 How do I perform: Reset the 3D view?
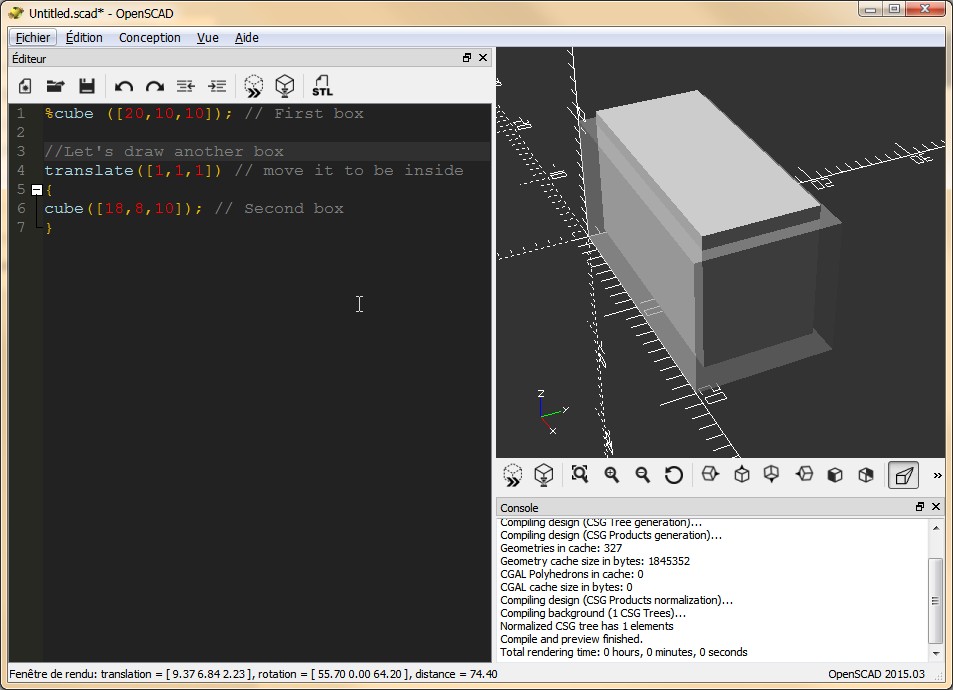[x=673, y=474]
